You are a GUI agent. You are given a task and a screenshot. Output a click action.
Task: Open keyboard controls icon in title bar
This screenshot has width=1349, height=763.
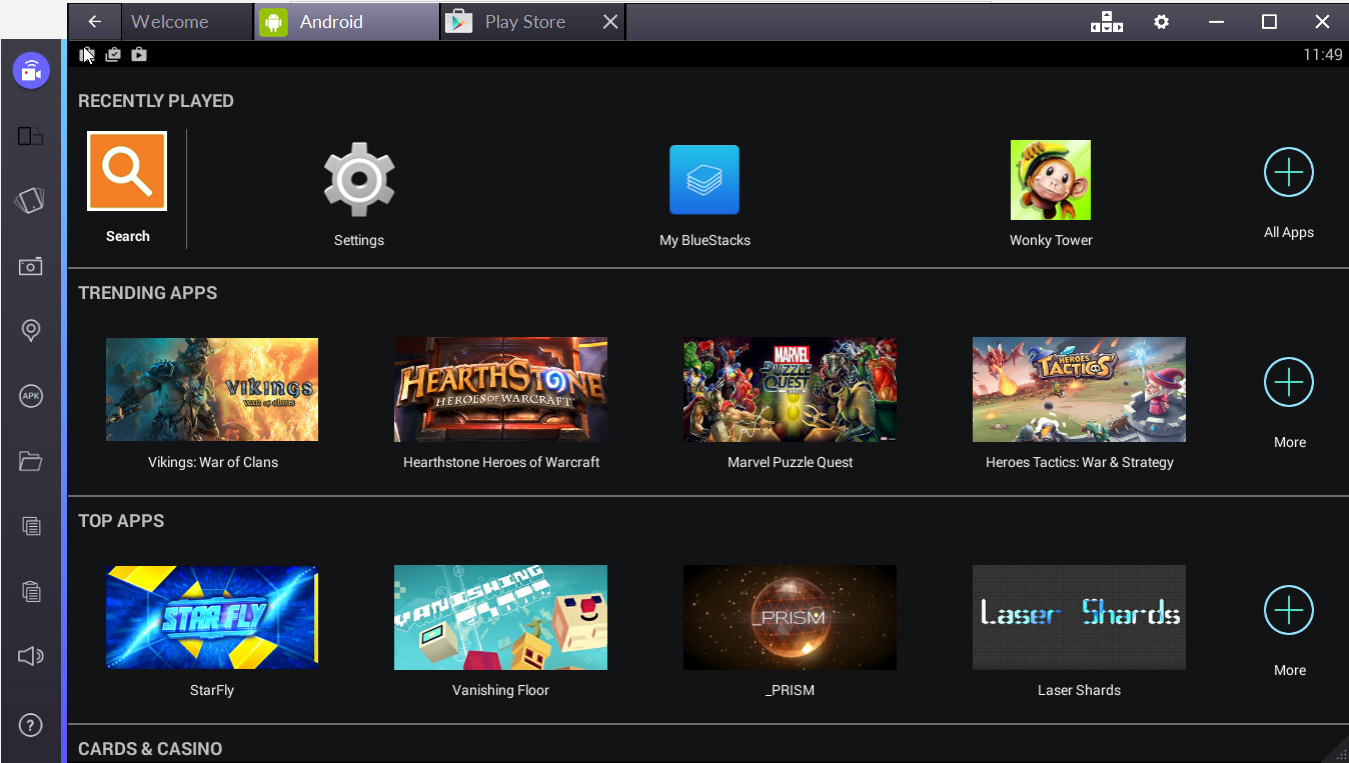click(x=1107, y=22)
